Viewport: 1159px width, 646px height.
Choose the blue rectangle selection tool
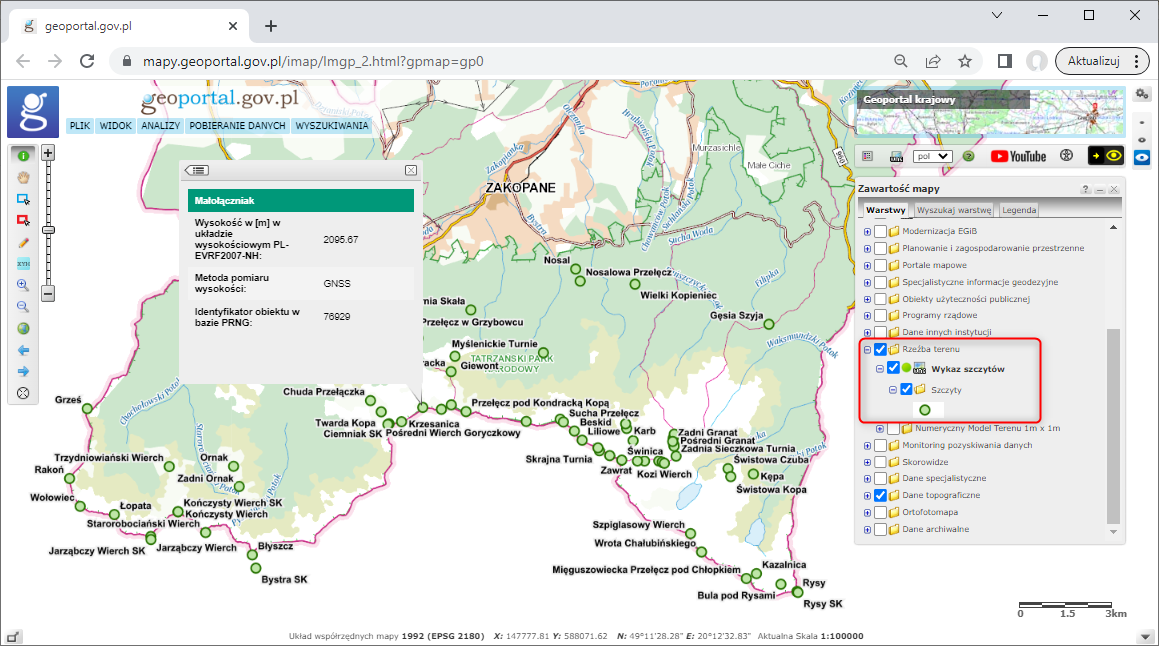[x=22, y=199]
